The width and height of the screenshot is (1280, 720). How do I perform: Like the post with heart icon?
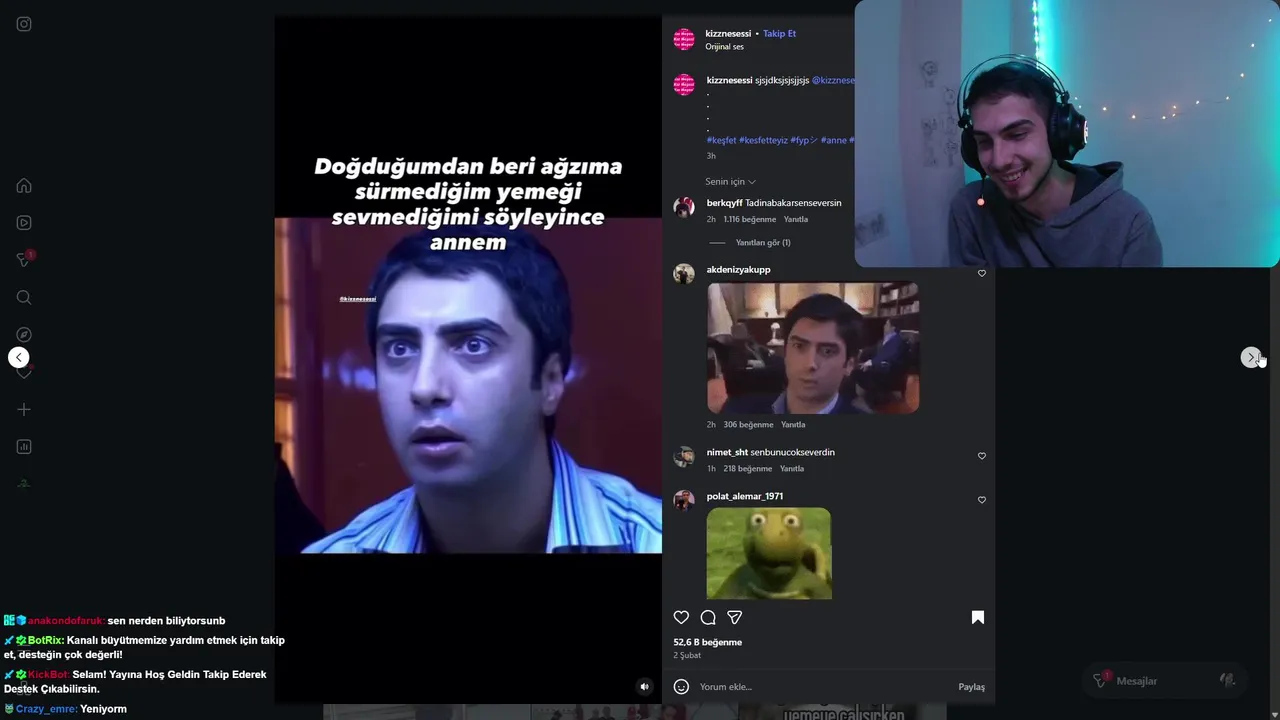click(x=681, y=617)
